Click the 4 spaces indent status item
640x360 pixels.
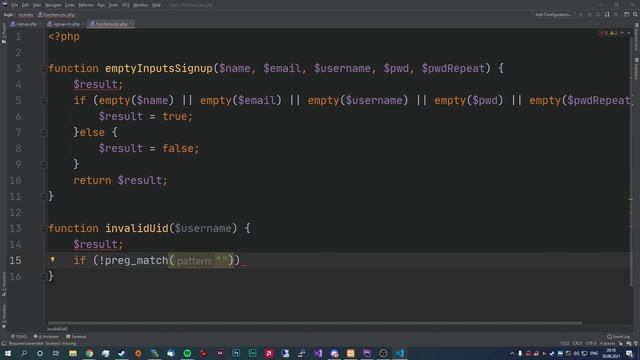click(607, 344)
